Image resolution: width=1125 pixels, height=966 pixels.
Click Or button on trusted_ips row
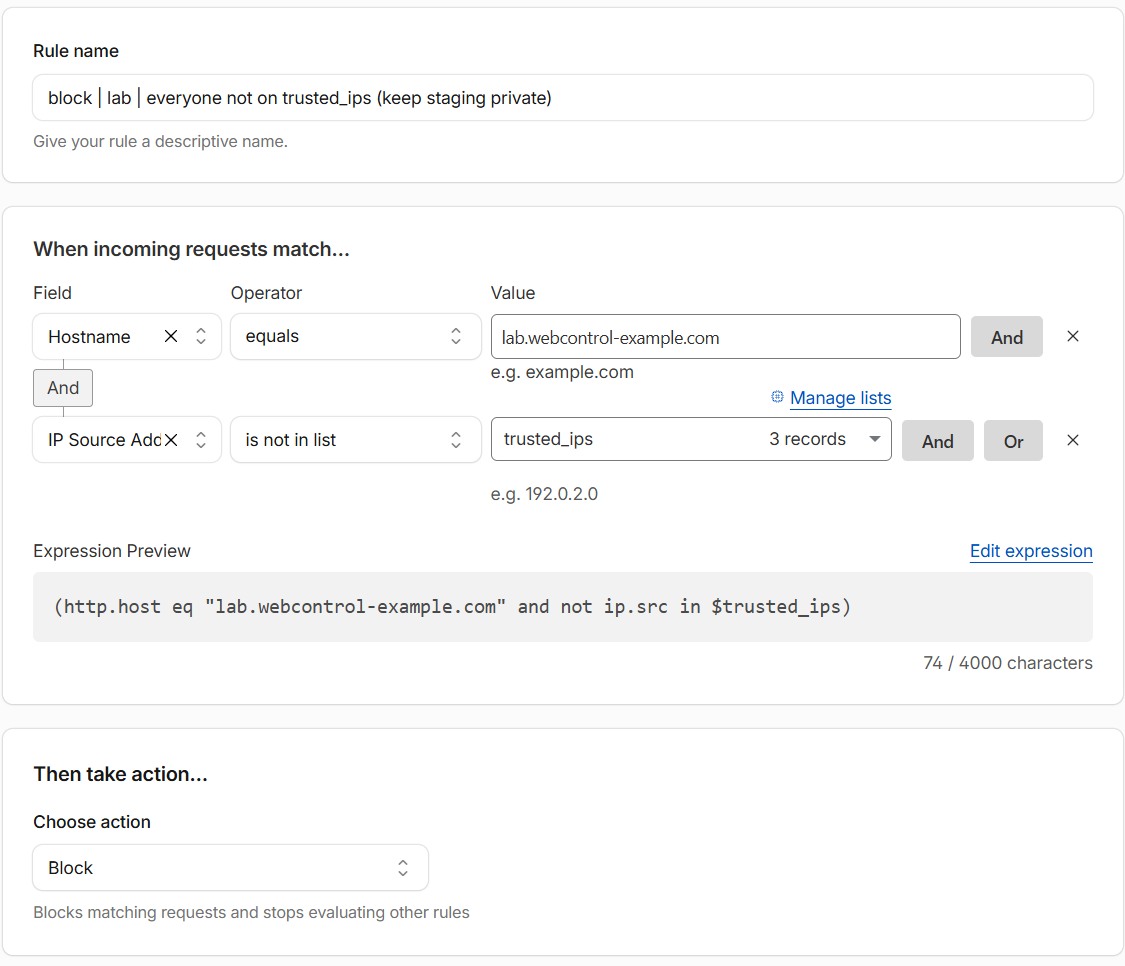point(1013,441)
